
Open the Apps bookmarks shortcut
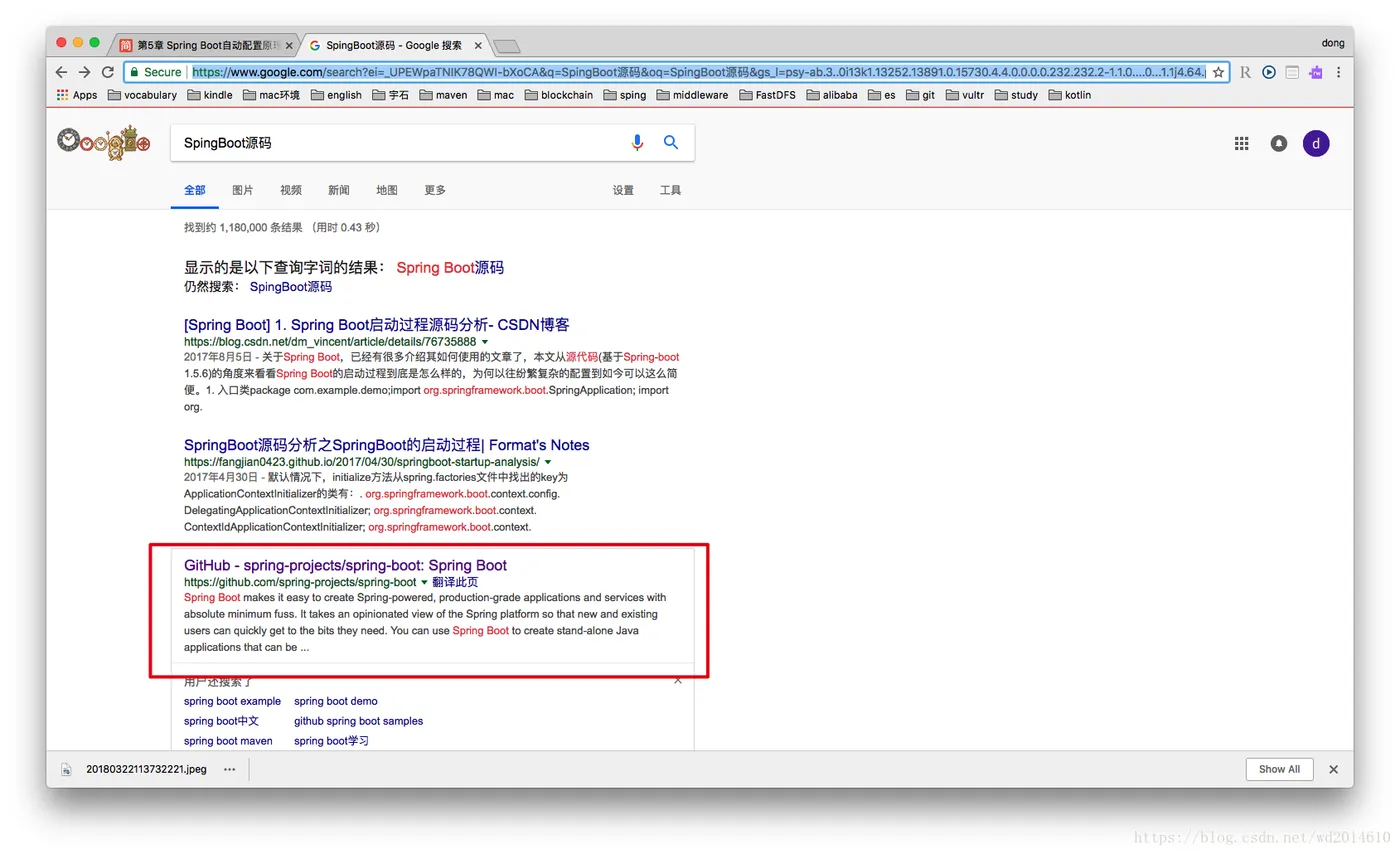tap(77, 95)
